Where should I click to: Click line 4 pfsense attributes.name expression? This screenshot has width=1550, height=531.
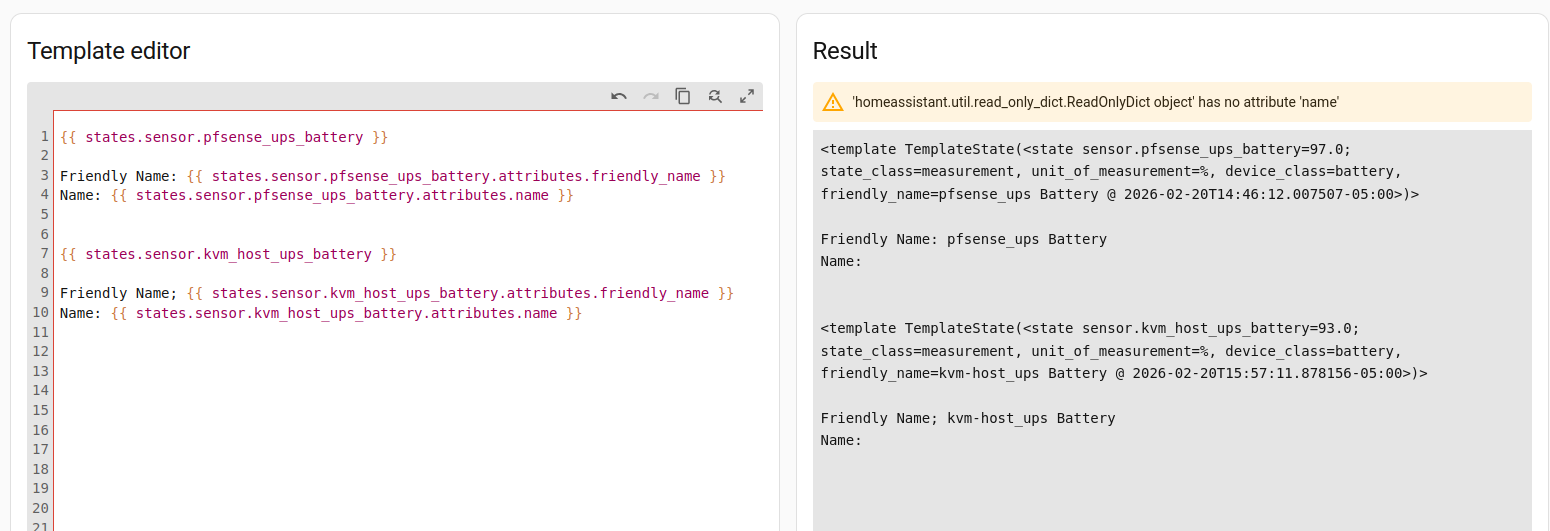tap(342, 195)
